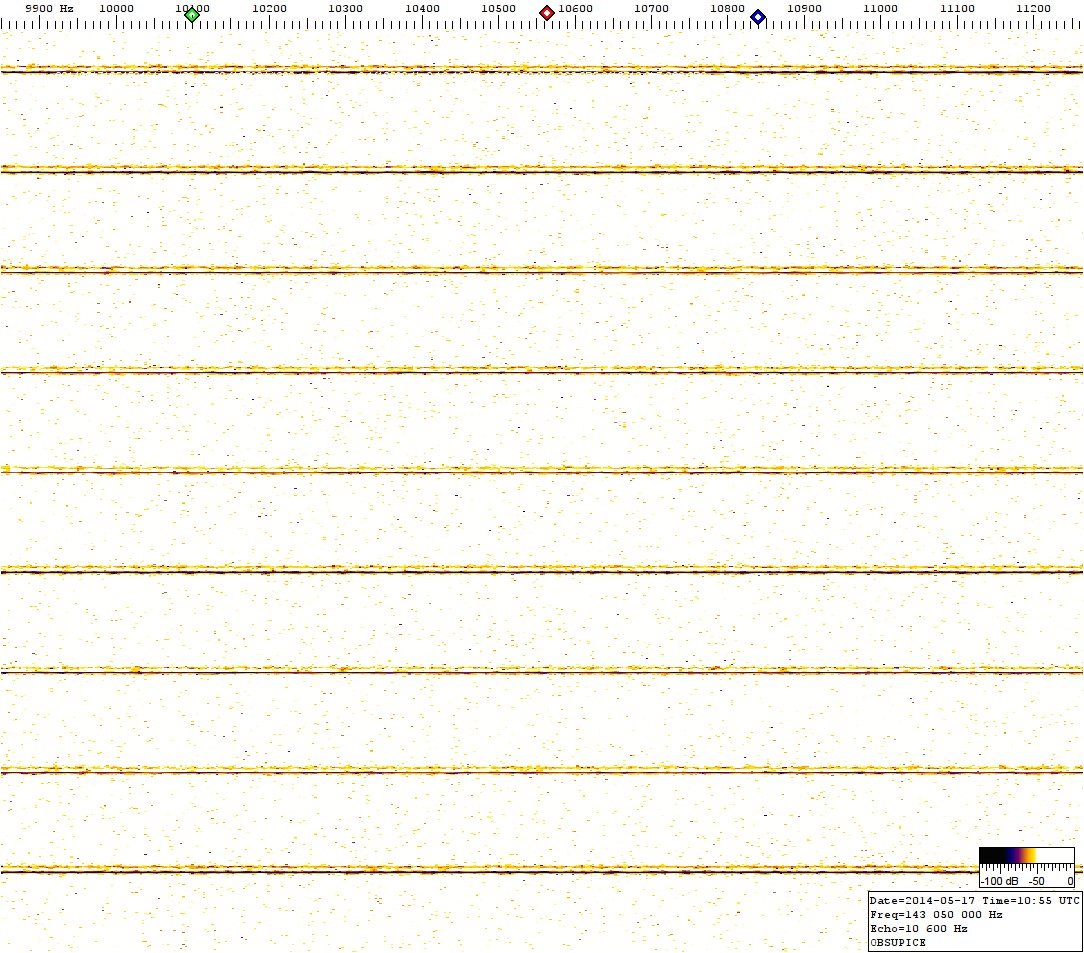
Task: Click the 10400 mark on frequency scale
Action: 422,8
